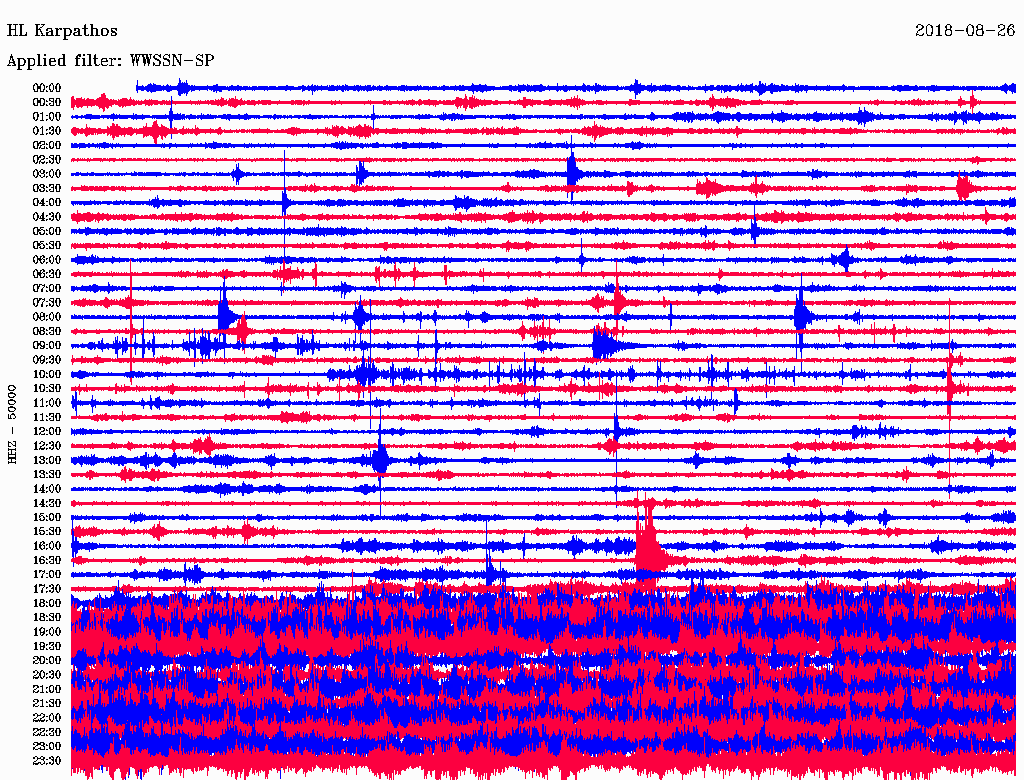Image resolution: width=1024 pixels, height=780 pixels.
Task: Select the 05:30 time row label
Action: coord(47,246)
